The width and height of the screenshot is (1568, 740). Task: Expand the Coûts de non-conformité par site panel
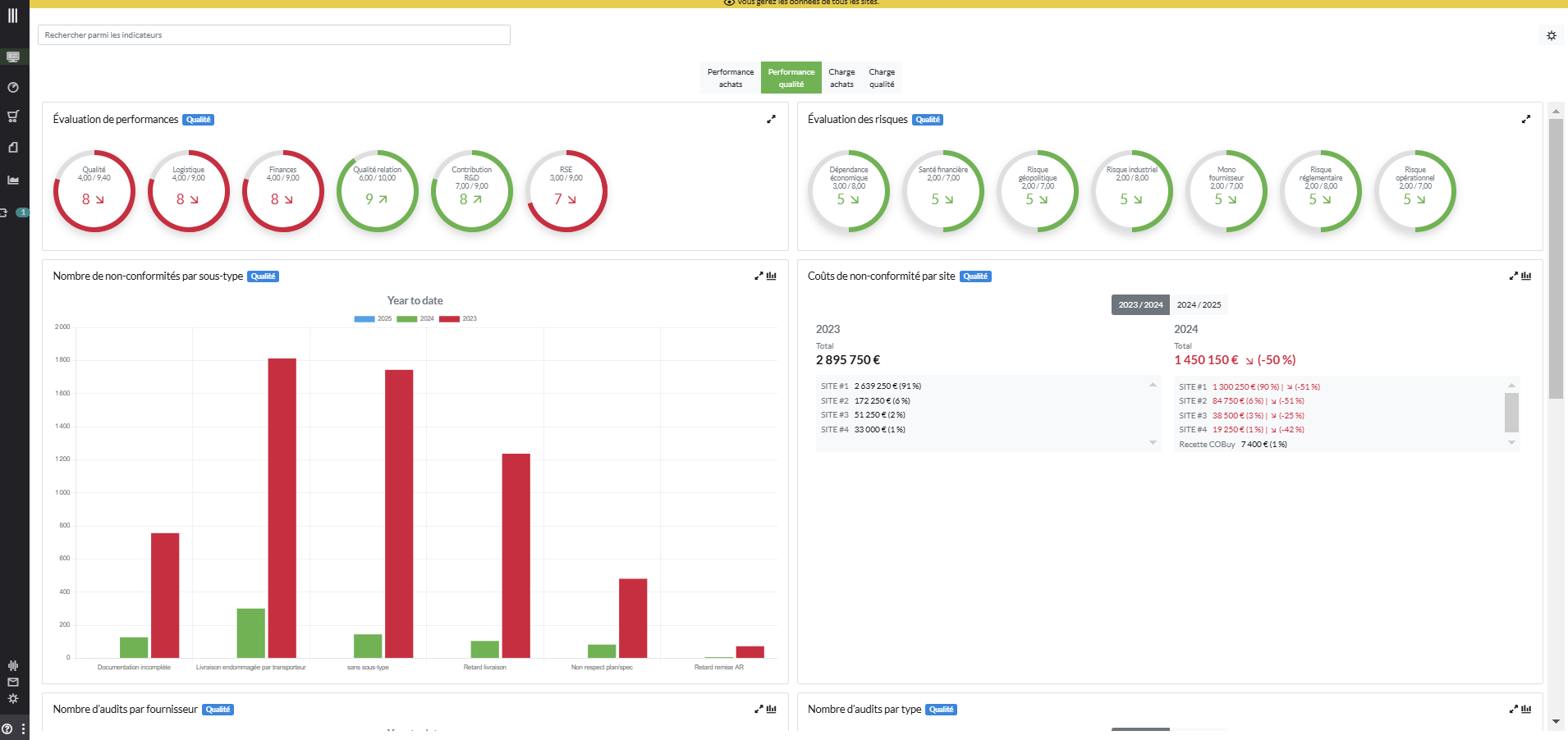point(1513,276)
